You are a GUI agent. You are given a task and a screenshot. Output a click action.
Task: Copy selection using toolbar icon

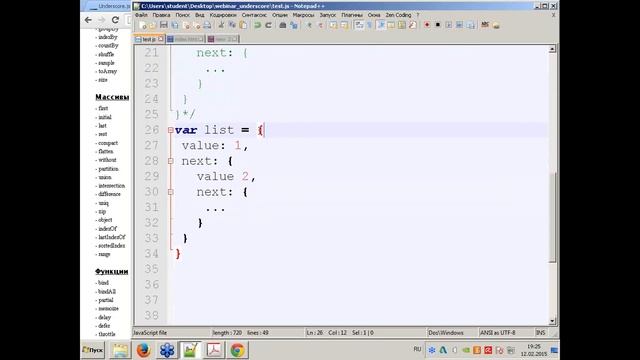tap(232, 25)
